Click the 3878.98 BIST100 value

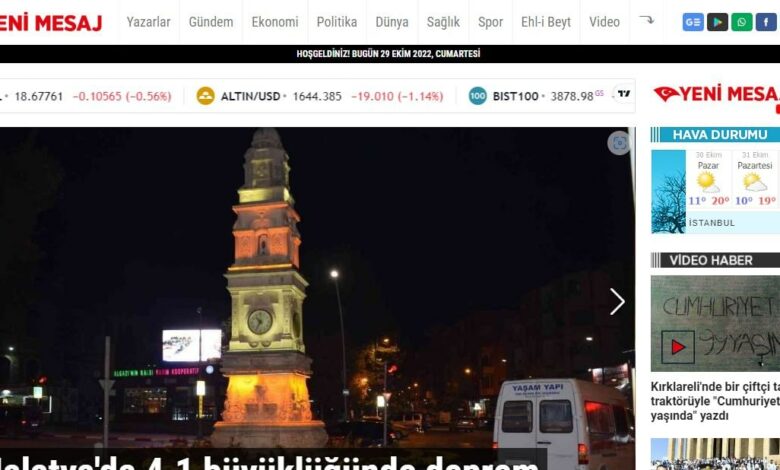[572, 96]
